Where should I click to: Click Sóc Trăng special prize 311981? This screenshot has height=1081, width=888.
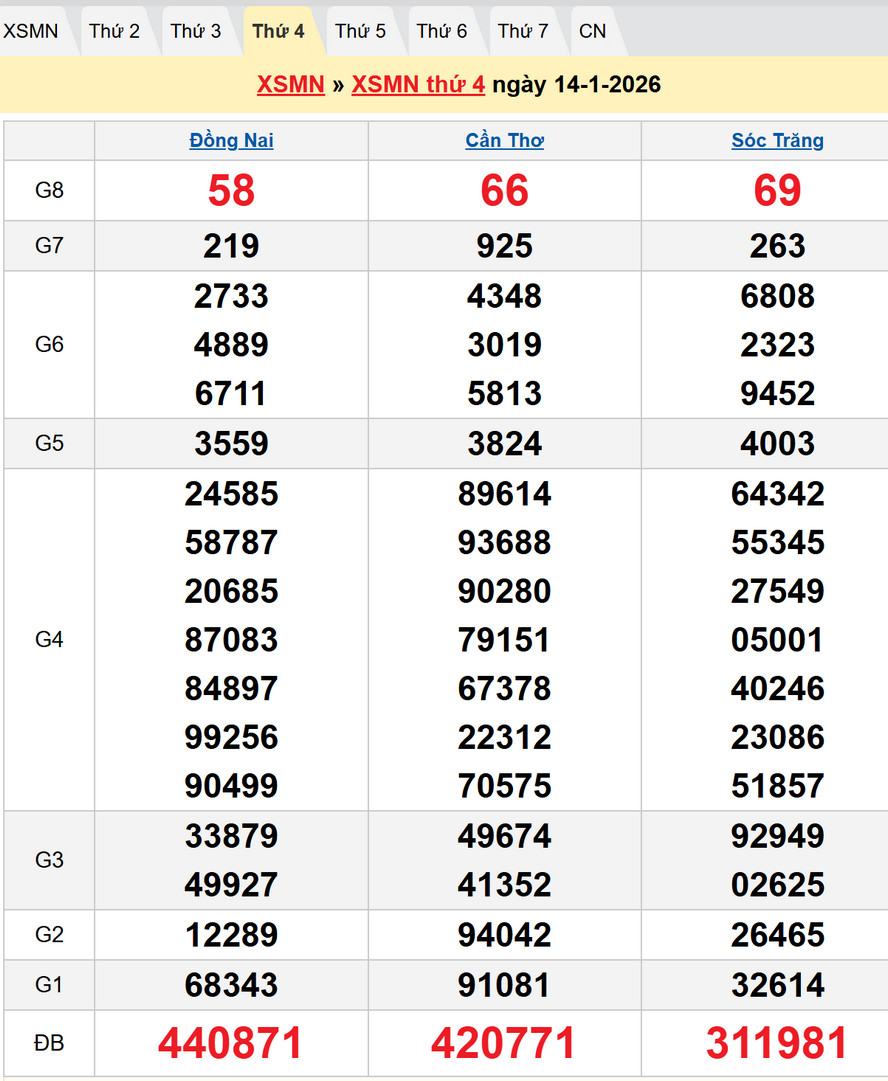pos(777,1043)
